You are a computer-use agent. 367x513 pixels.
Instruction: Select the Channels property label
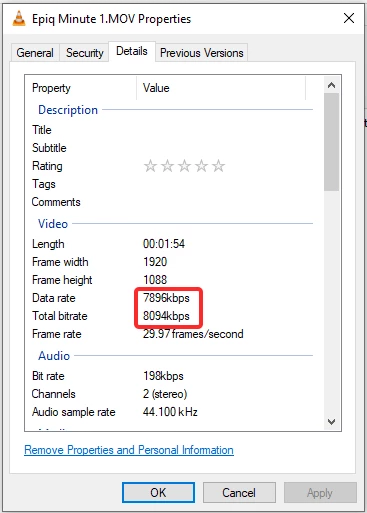point(53,394)
